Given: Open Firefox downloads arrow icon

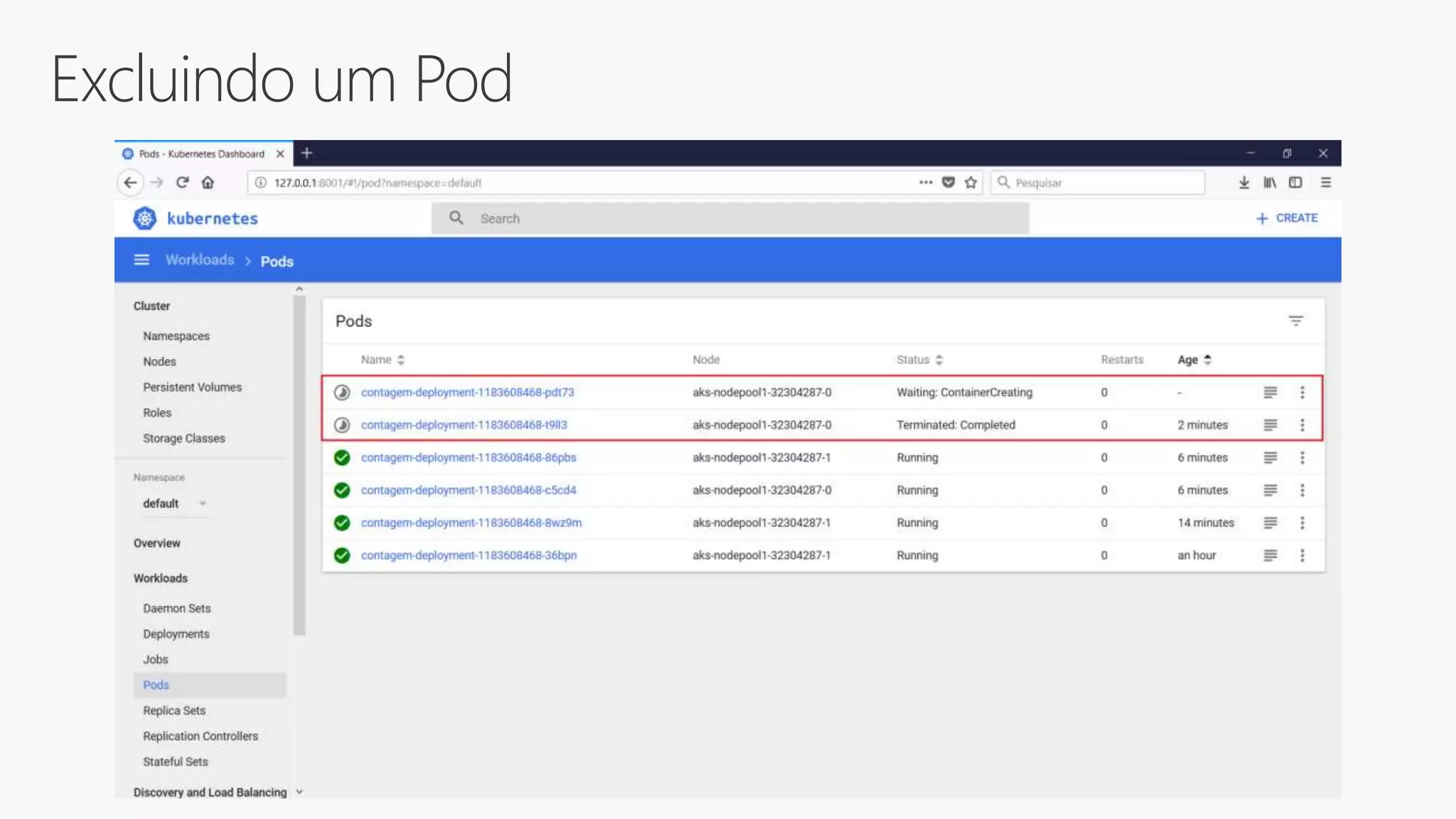Looking at the screenshot, I should pos(1243,183).
